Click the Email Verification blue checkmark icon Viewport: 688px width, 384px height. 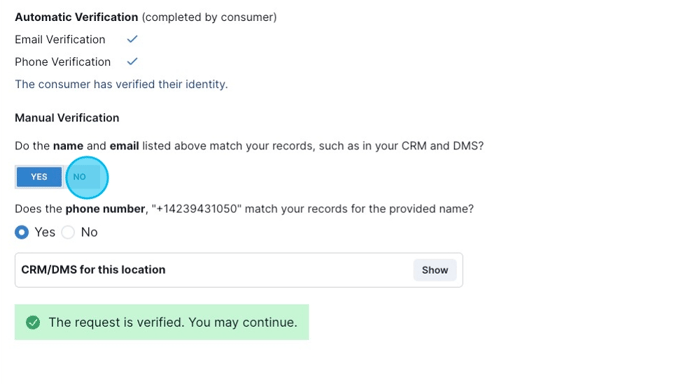[x=132, y=39]
